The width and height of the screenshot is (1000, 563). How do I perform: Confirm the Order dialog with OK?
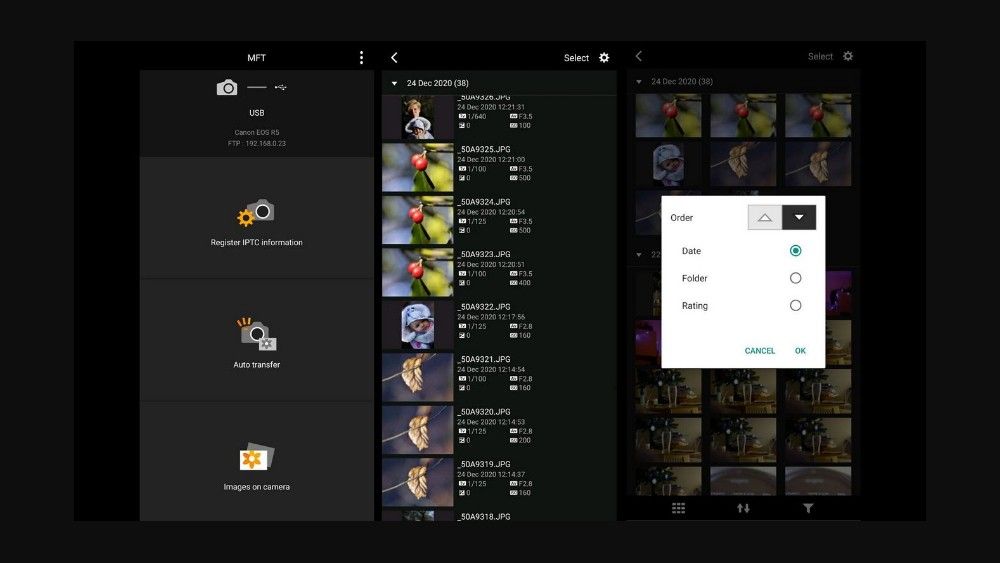pos(800,351)
